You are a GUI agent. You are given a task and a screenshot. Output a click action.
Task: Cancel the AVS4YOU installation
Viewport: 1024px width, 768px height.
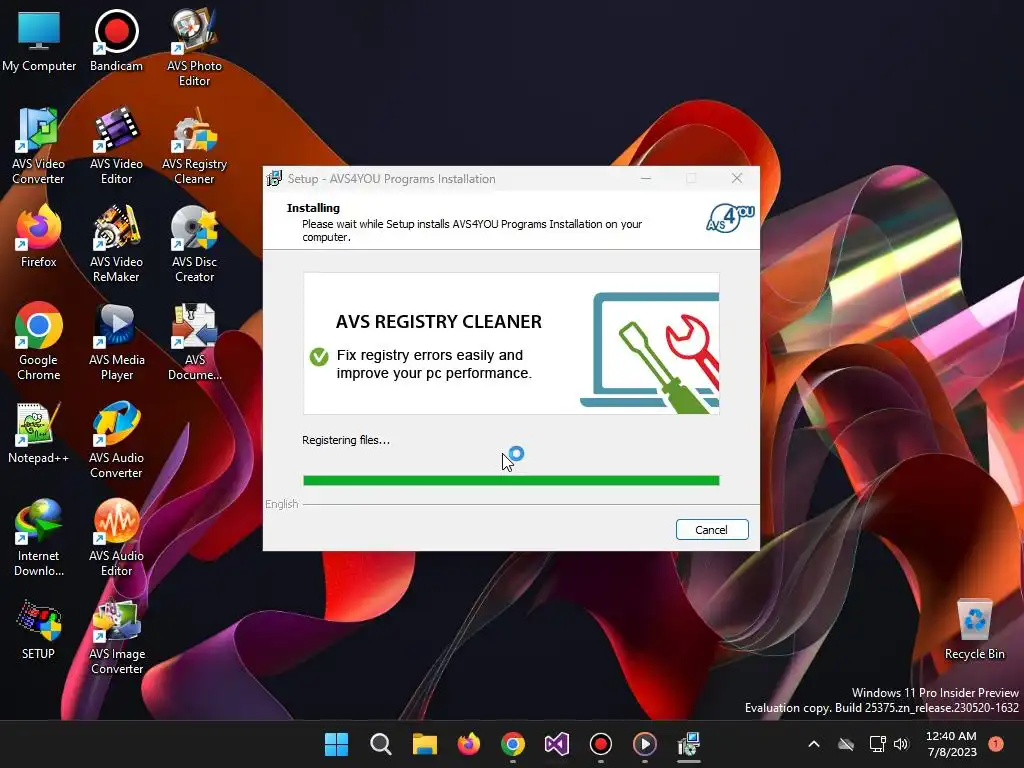712,530
